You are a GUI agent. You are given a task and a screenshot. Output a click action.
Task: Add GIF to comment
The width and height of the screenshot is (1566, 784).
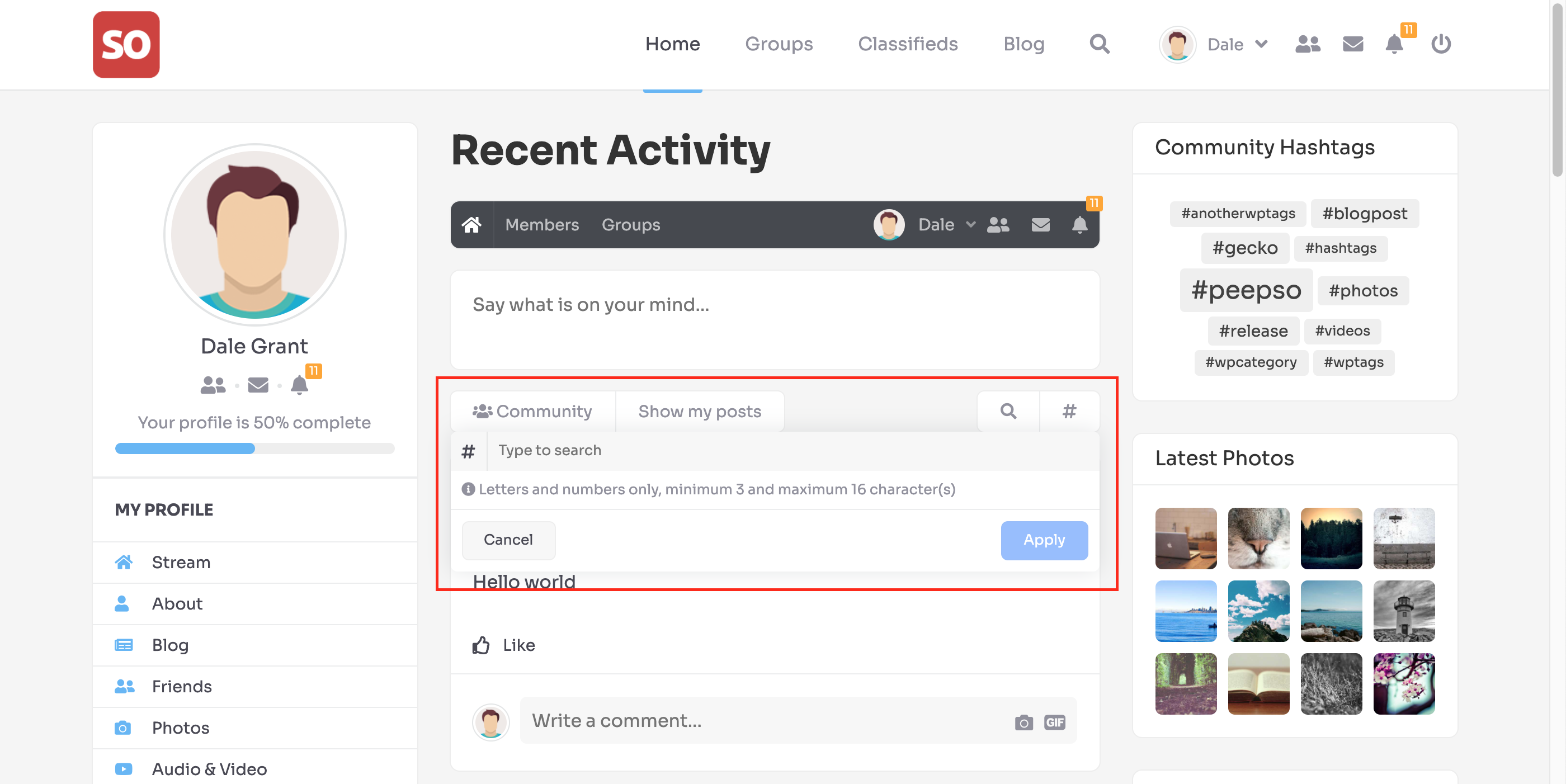1055,722
